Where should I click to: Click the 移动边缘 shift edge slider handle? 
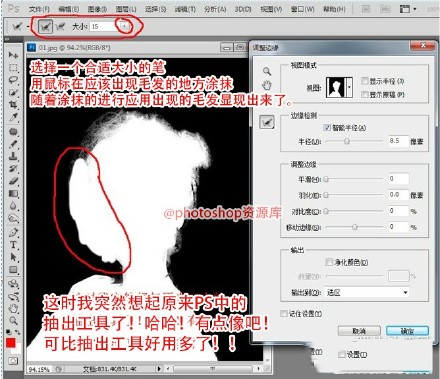pyautogui.click(x=355, y=227)
